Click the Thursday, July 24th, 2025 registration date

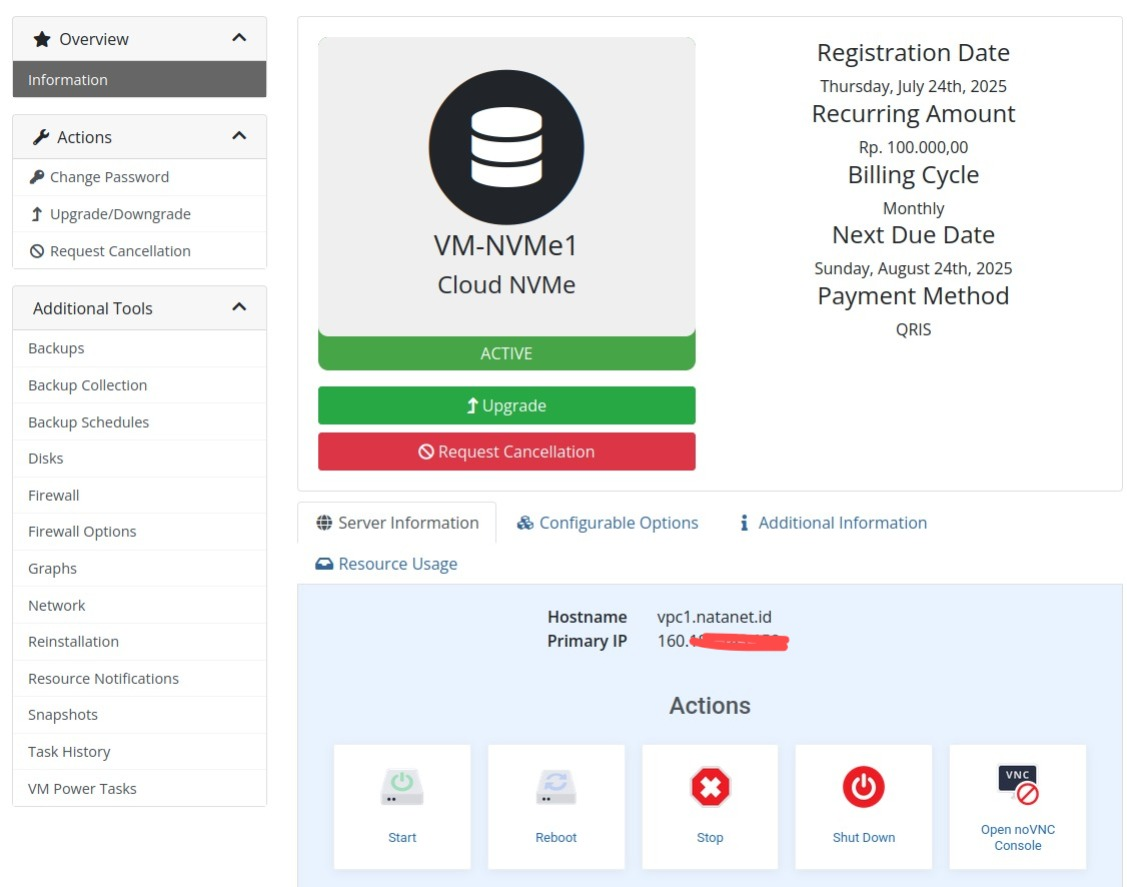tap(914, 86)
